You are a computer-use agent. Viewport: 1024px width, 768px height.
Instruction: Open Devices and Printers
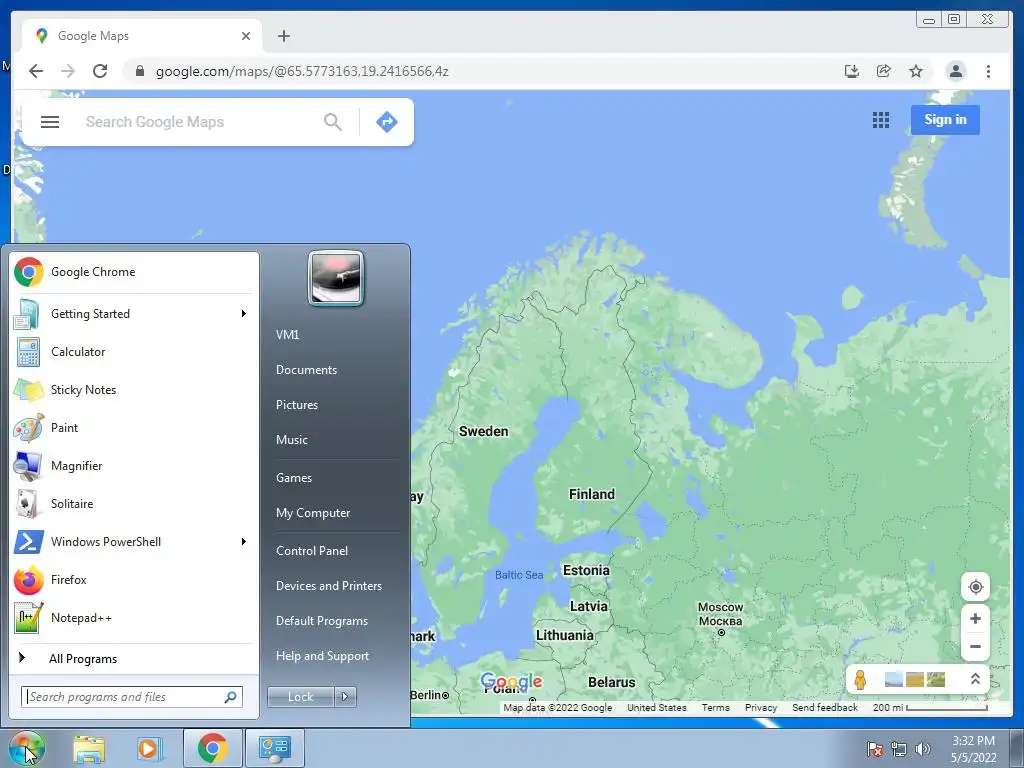(328, 586)
